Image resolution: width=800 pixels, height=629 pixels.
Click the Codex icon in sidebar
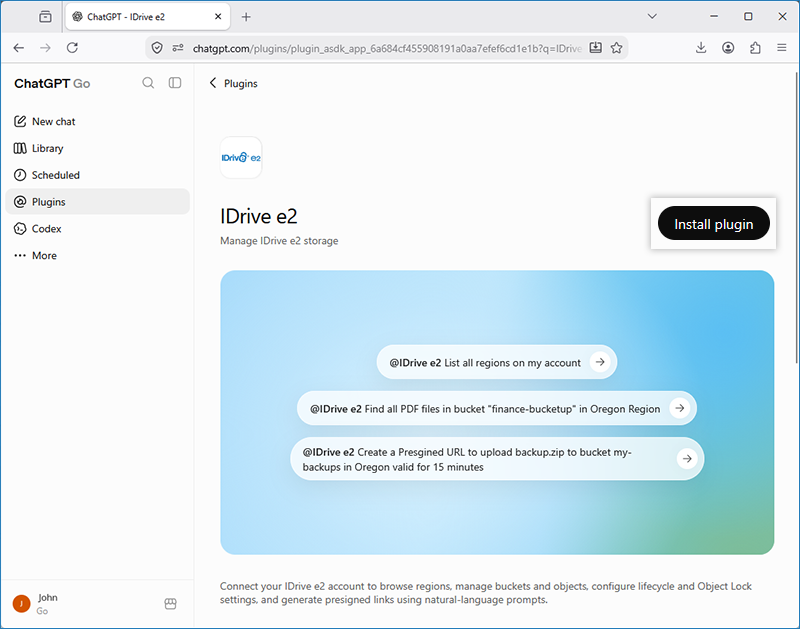pos(20,229)
